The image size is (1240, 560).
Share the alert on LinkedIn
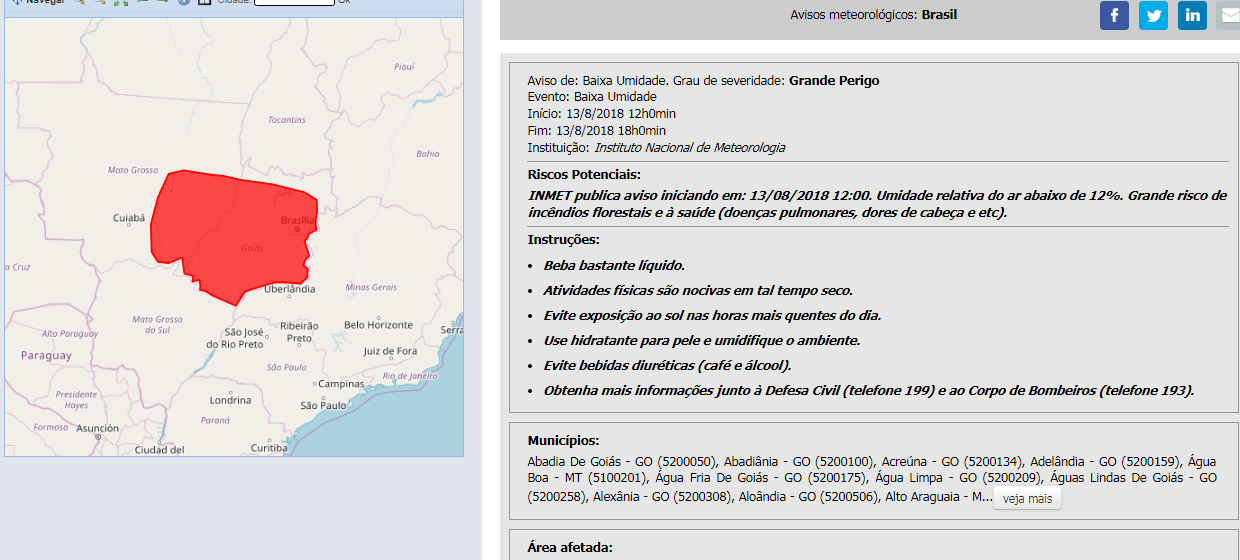(x=1192, y=15)
